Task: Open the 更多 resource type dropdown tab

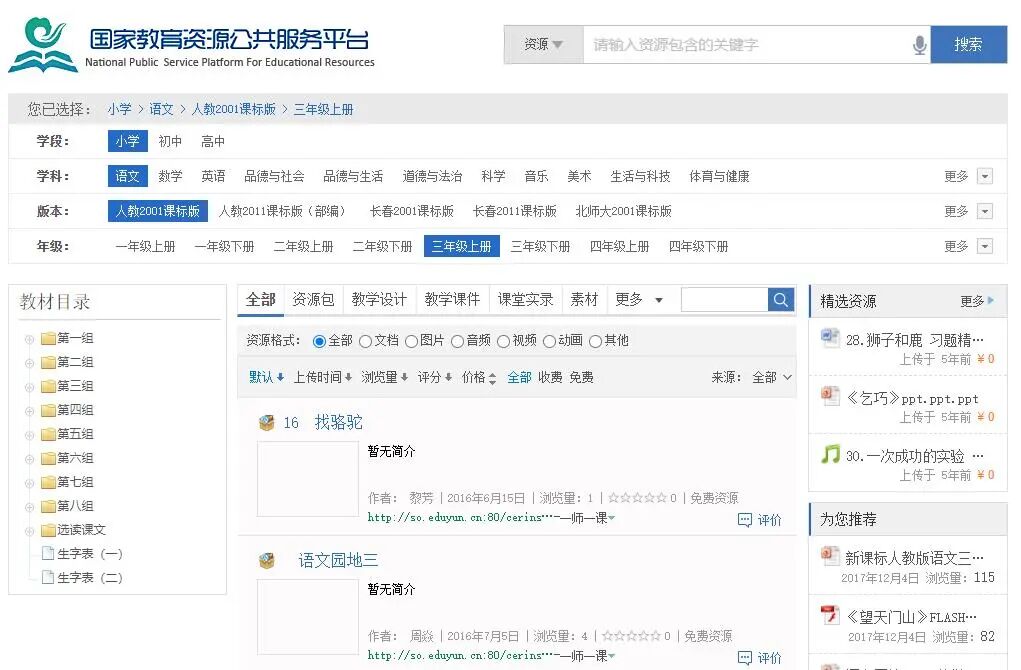Action: 639,300
